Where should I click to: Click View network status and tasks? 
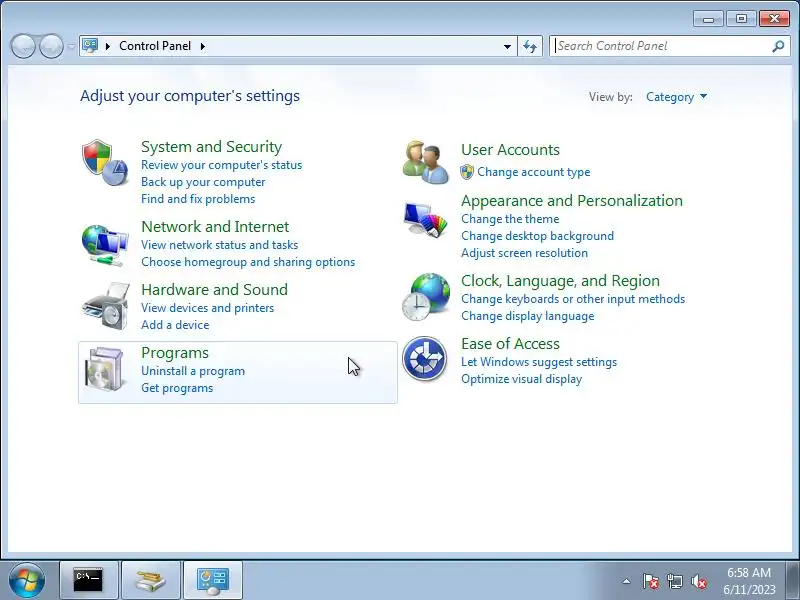click(x=219, y=245)
